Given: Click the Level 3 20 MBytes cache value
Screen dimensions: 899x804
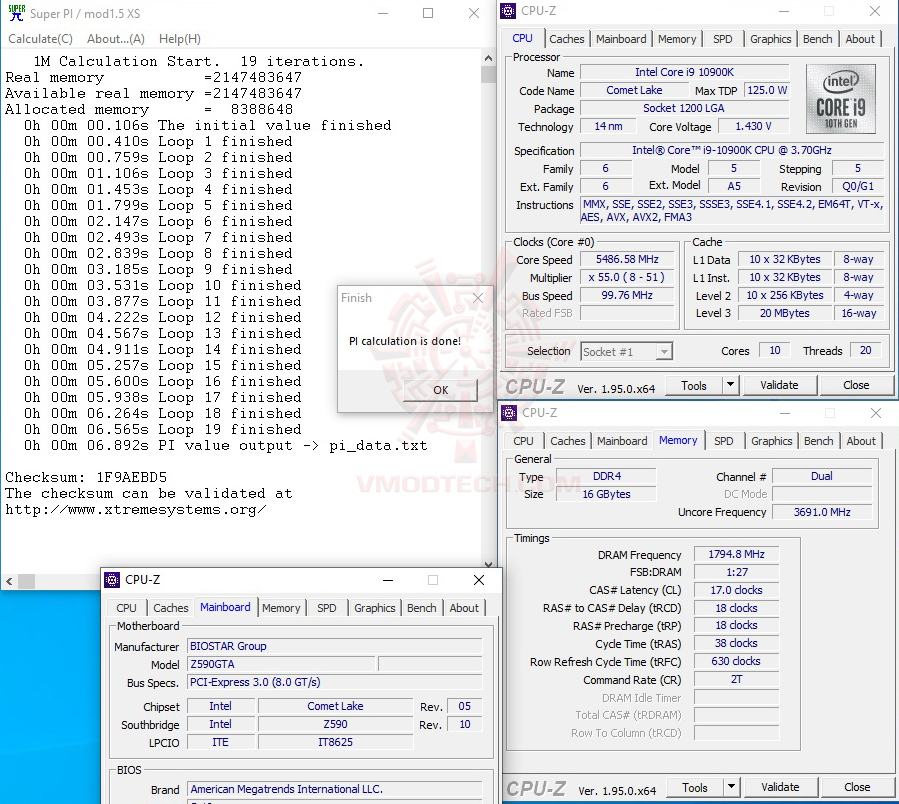Looking at the screenshot, I should [x=785, y=313].
